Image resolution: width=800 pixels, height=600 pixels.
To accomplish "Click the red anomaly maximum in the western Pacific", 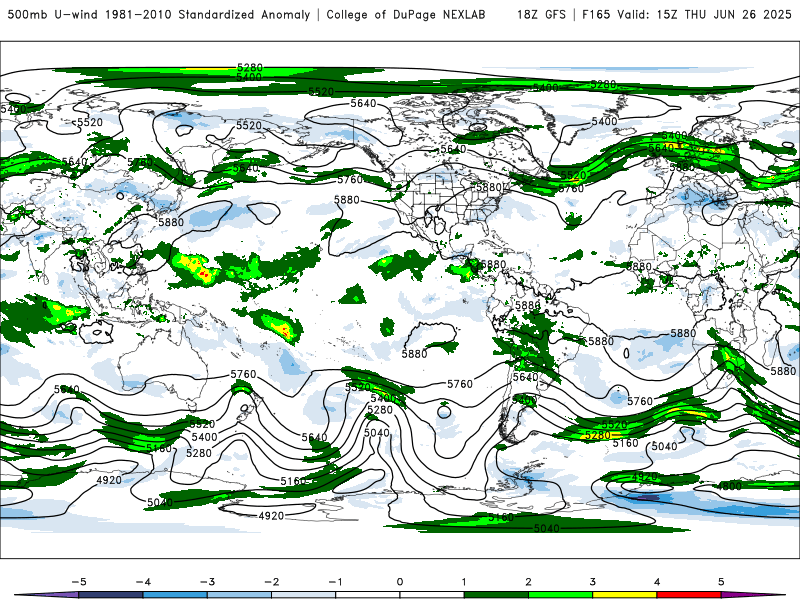I will click(205, 274).
